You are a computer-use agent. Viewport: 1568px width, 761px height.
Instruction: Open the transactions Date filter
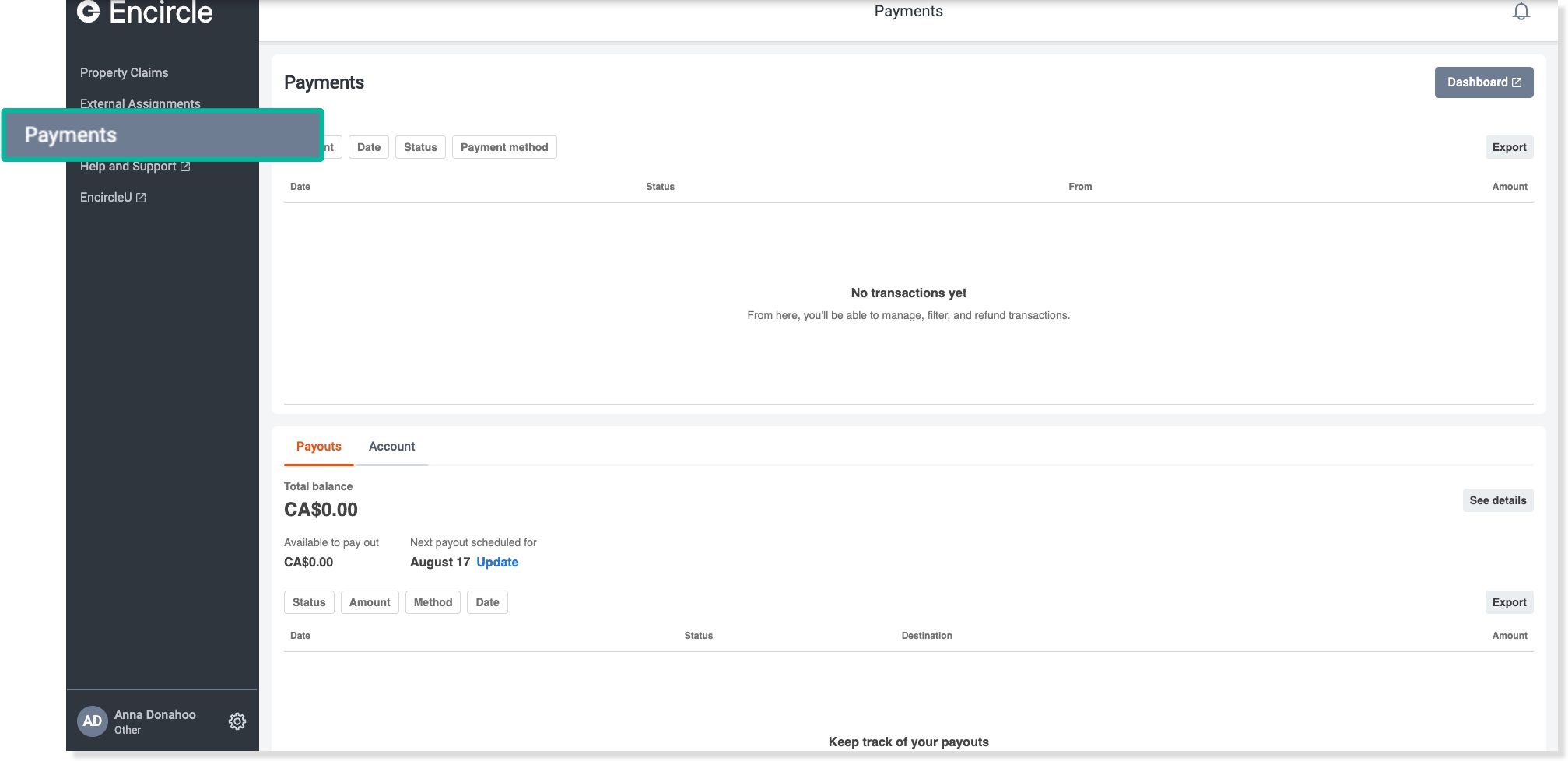[368, 147]
